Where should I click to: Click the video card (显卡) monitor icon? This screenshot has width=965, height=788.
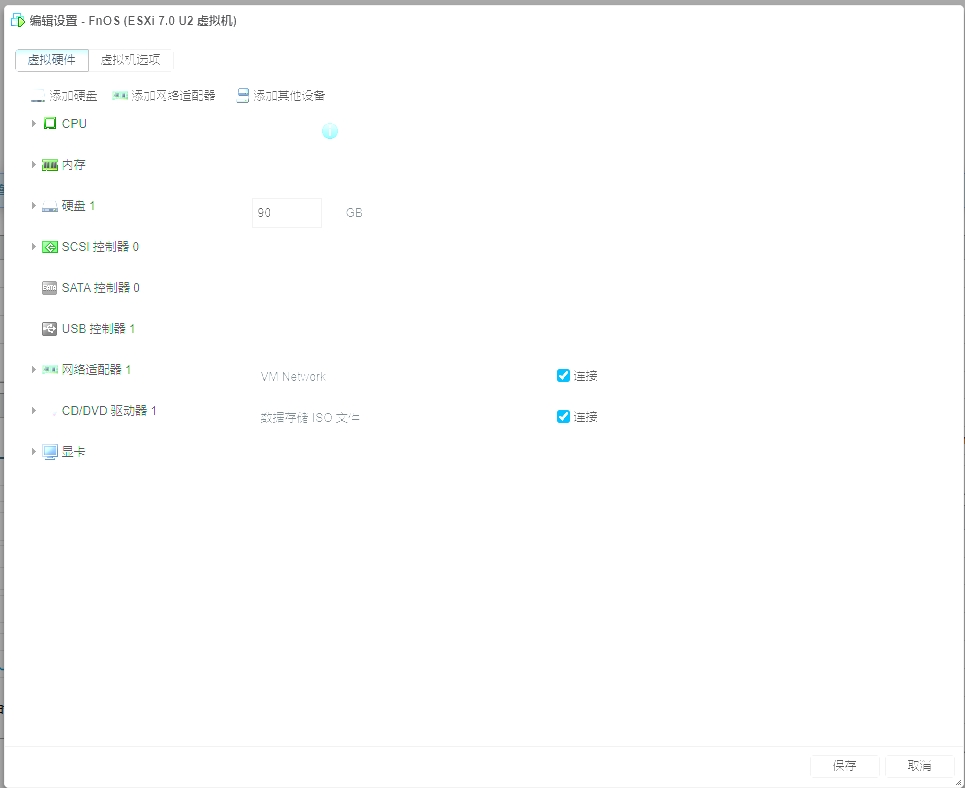pyautogui.click(x=50, y=452)
